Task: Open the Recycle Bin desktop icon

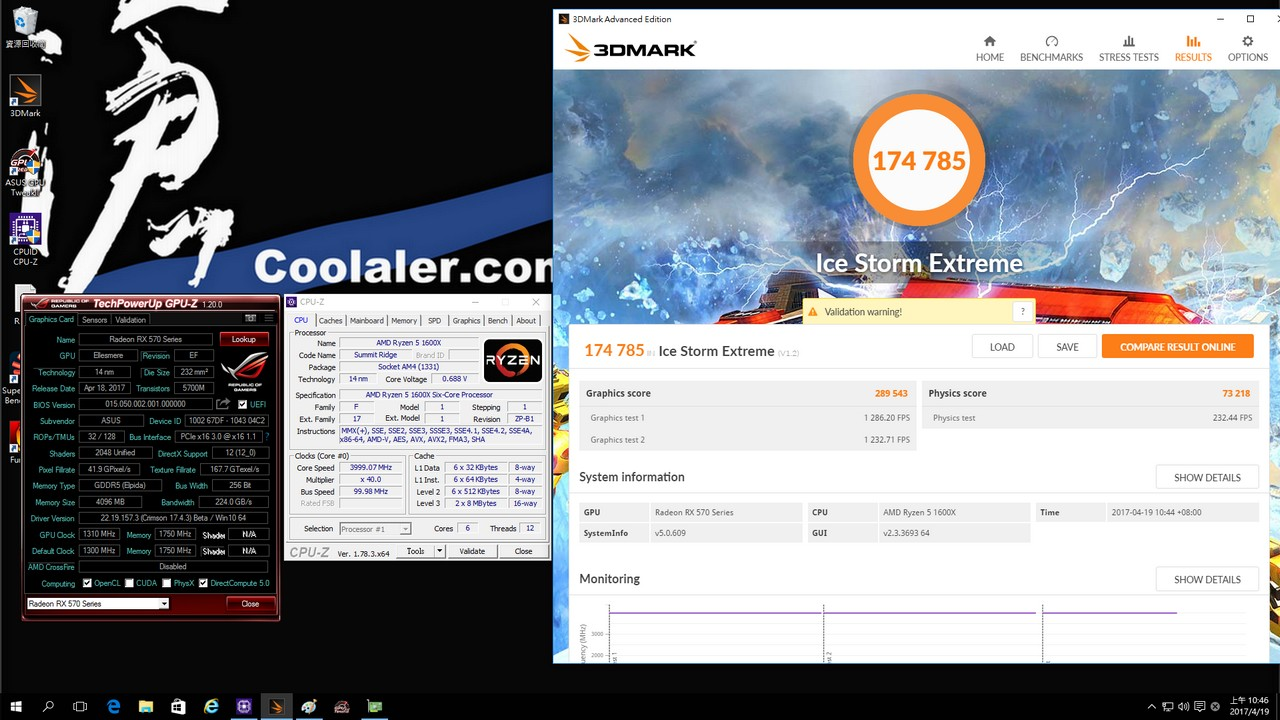Action: [25, 27]
